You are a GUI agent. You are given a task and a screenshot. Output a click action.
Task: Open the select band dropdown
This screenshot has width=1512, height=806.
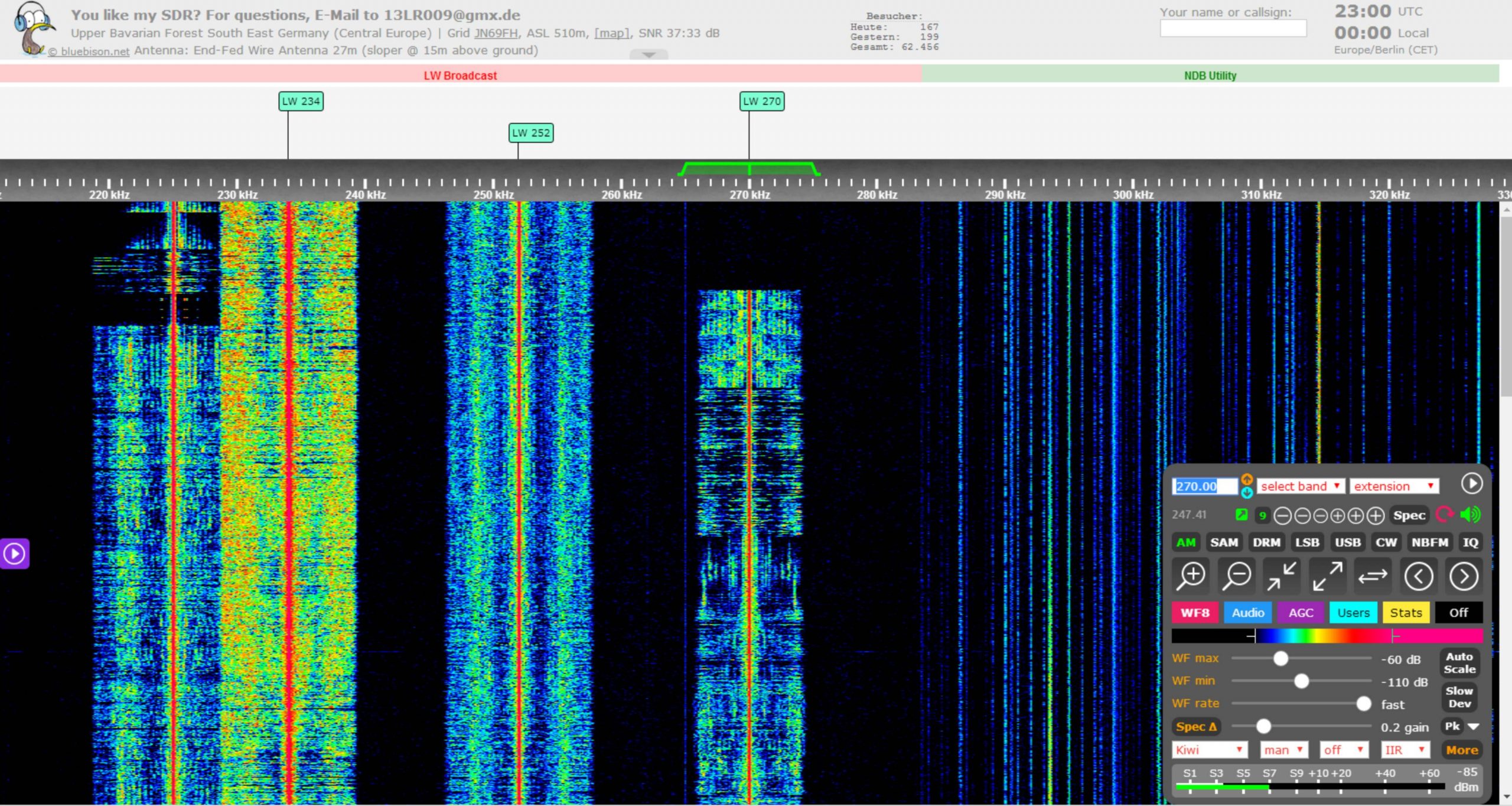(1300, 486)
